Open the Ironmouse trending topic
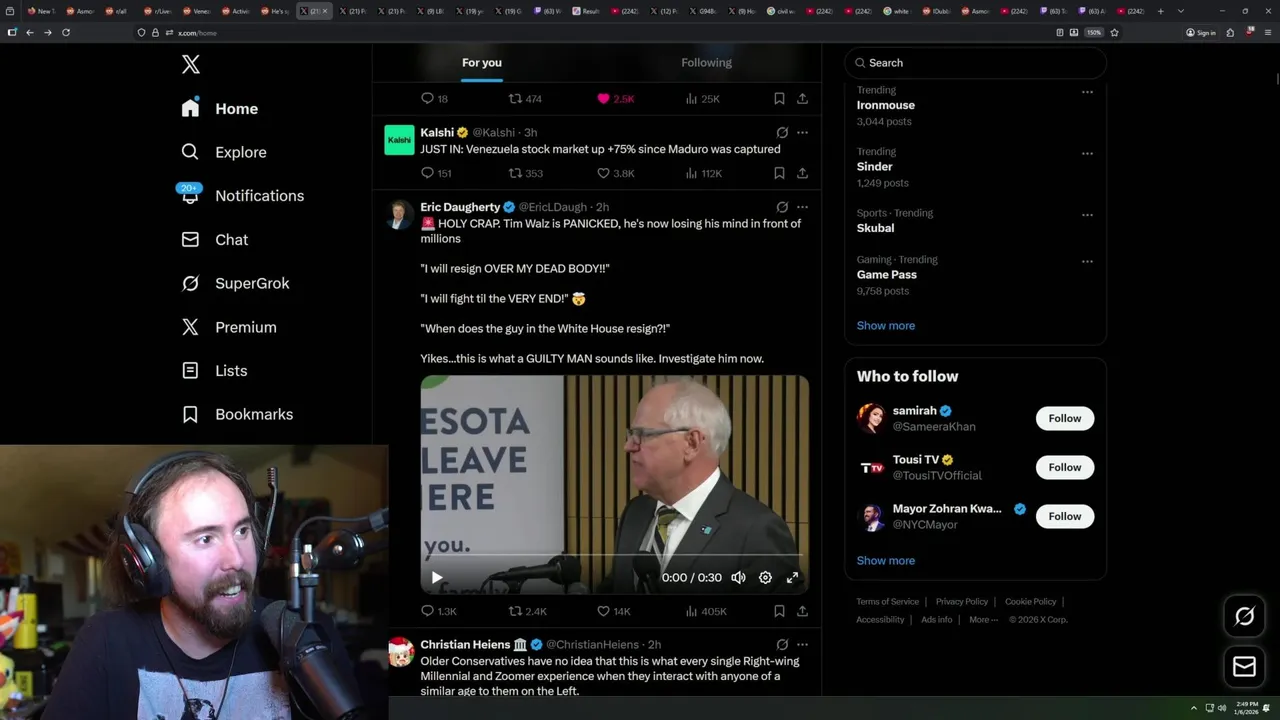Image resolution: width=1280 pixels, height=720 pixels. [x=886, y=105]
